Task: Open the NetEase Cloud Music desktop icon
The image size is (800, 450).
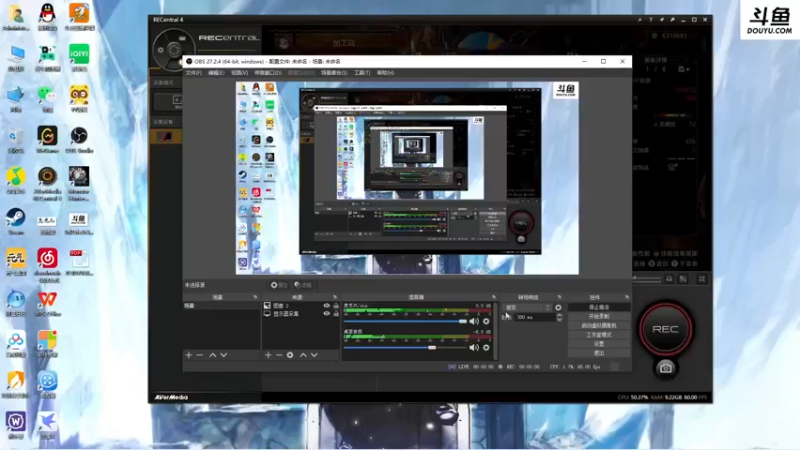Action: tap(47, 264)
